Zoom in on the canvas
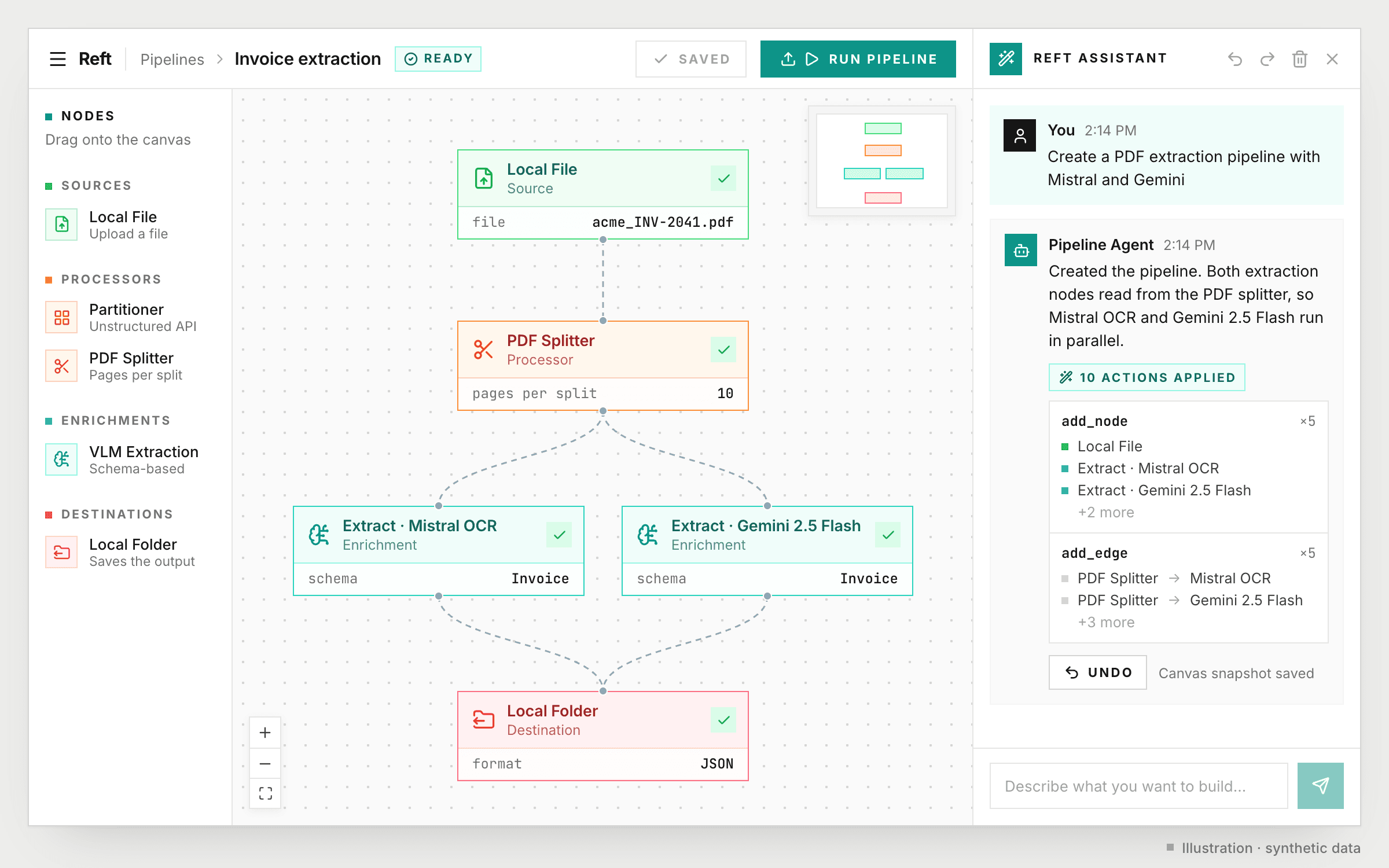Viewport: 1389px width, 868px height. coord(265,733)
